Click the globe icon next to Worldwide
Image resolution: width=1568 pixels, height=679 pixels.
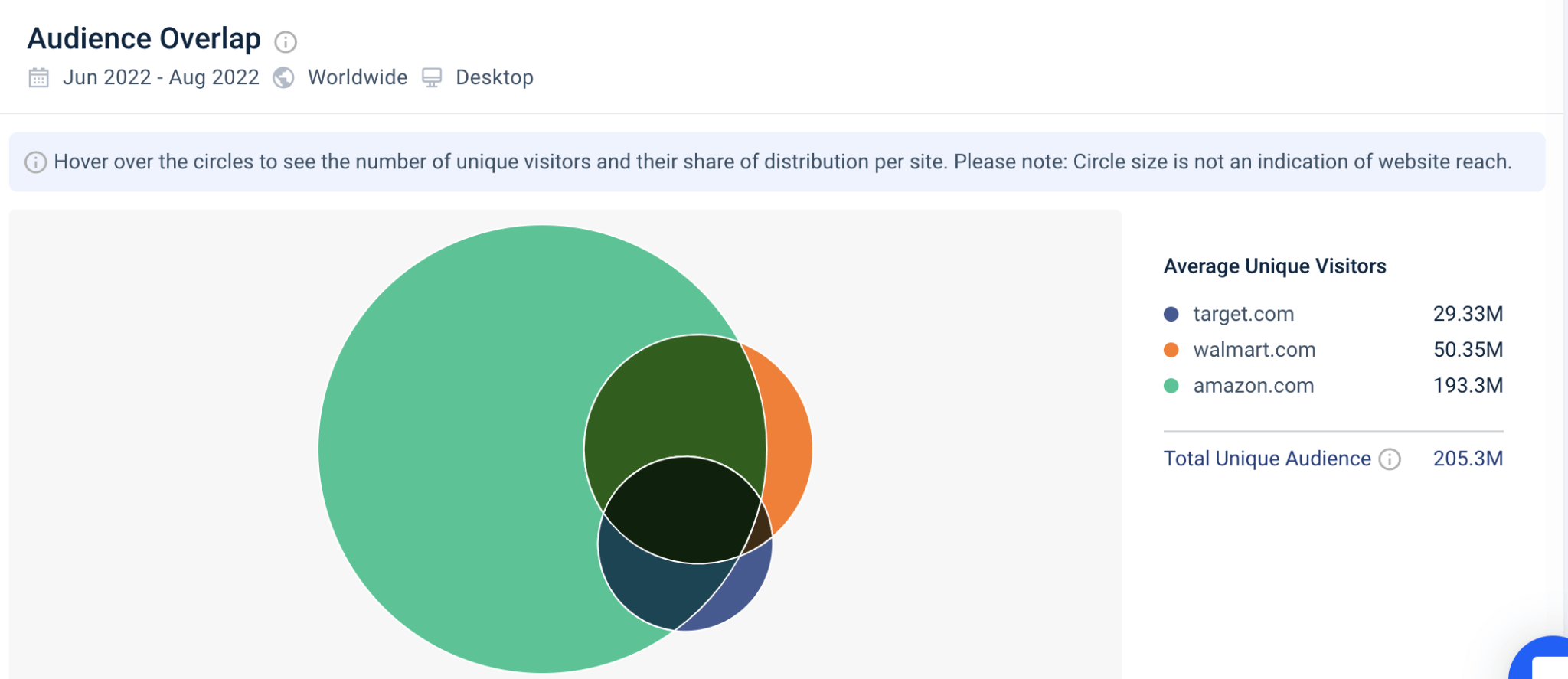(283, 77)
